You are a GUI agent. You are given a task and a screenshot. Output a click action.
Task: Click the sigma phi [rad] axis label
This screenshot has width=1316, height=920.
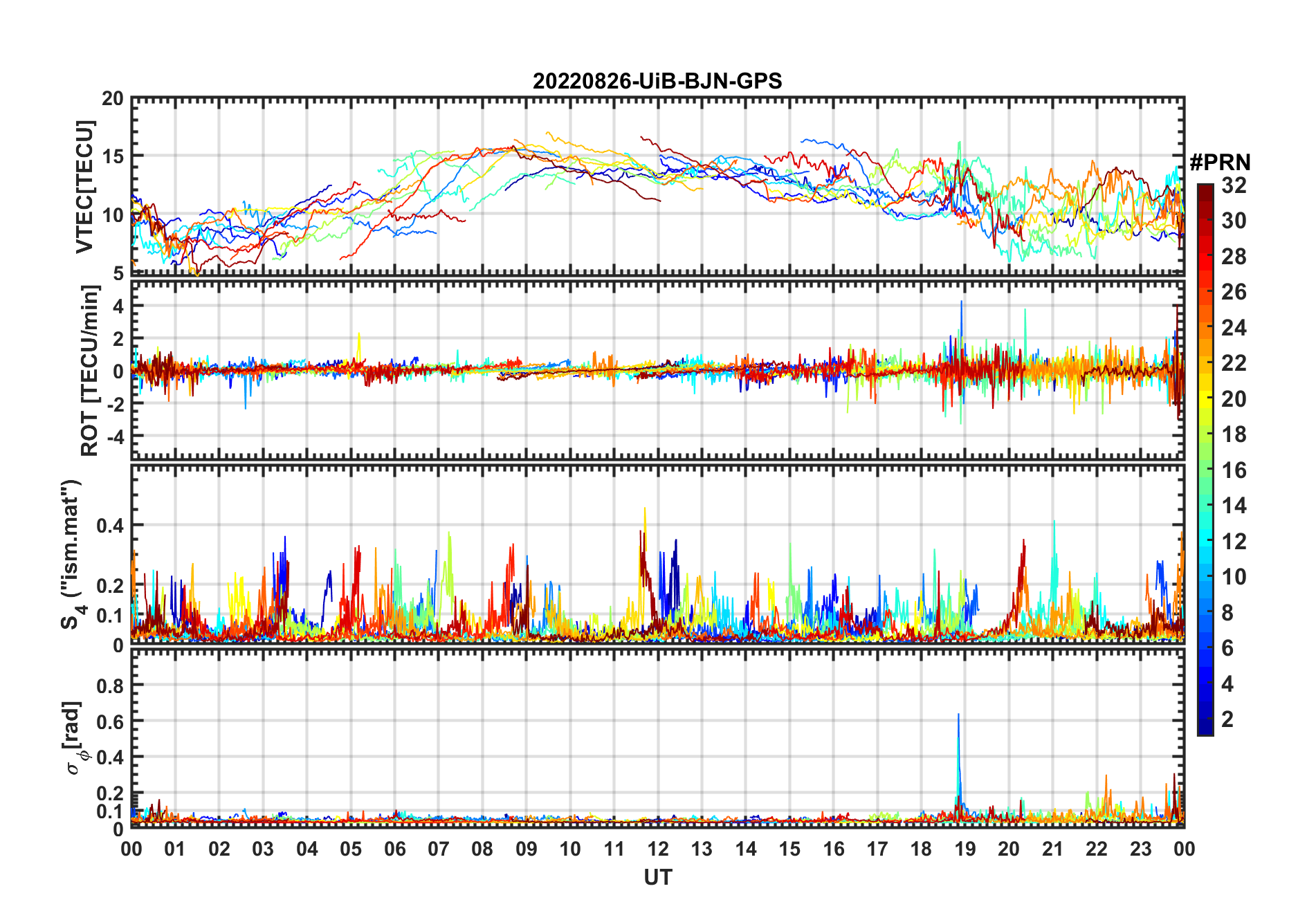(75, 738)
